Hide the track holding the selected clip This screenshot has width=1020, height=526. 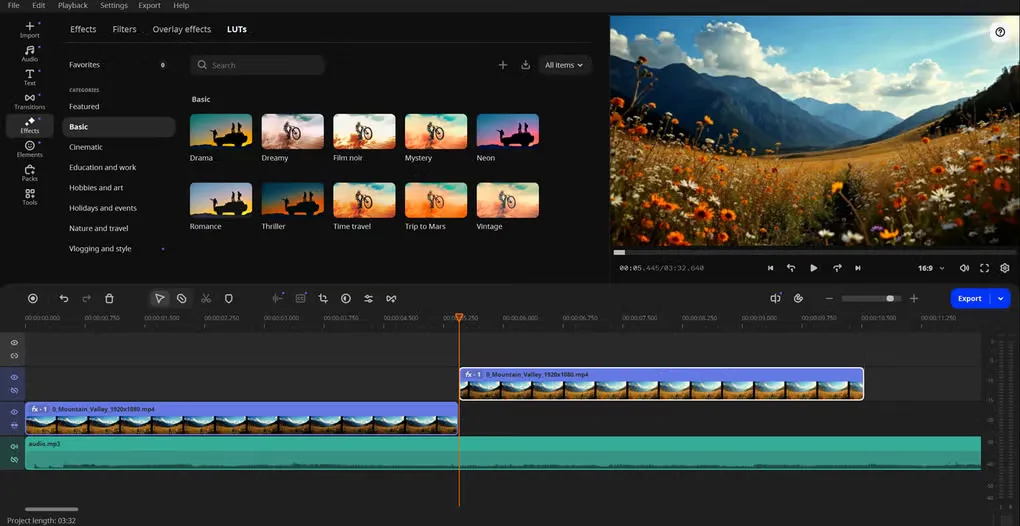pos(14,377)
